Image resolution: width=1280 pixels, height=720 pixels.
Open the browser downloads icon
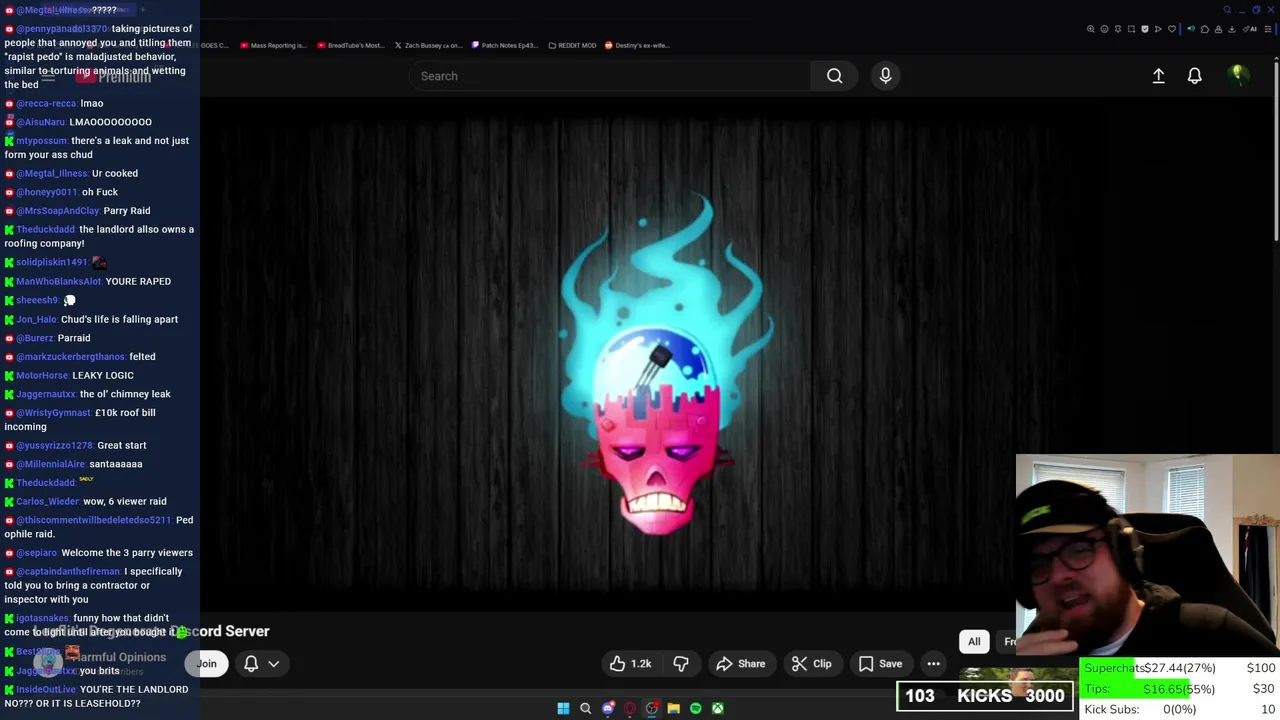point(1232,29)
